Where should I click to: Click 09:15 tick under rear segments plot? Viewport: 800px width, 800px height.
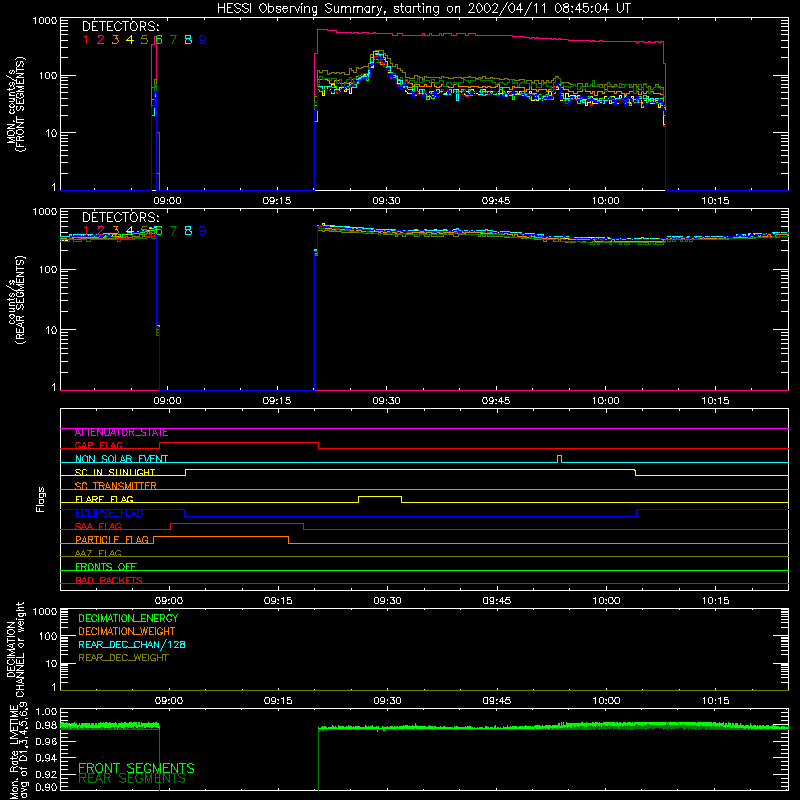(277, 401)
